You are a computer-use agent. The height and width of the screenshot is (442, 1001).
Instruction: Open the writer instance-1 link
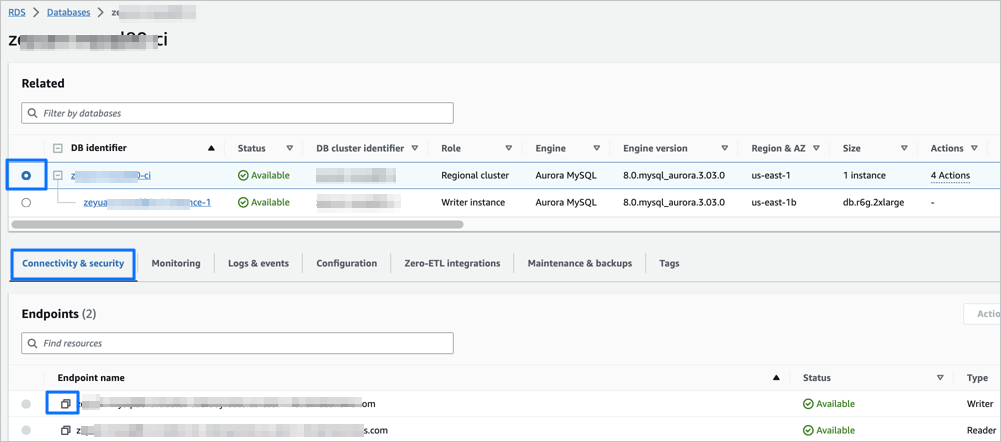[x=146, y=203]
